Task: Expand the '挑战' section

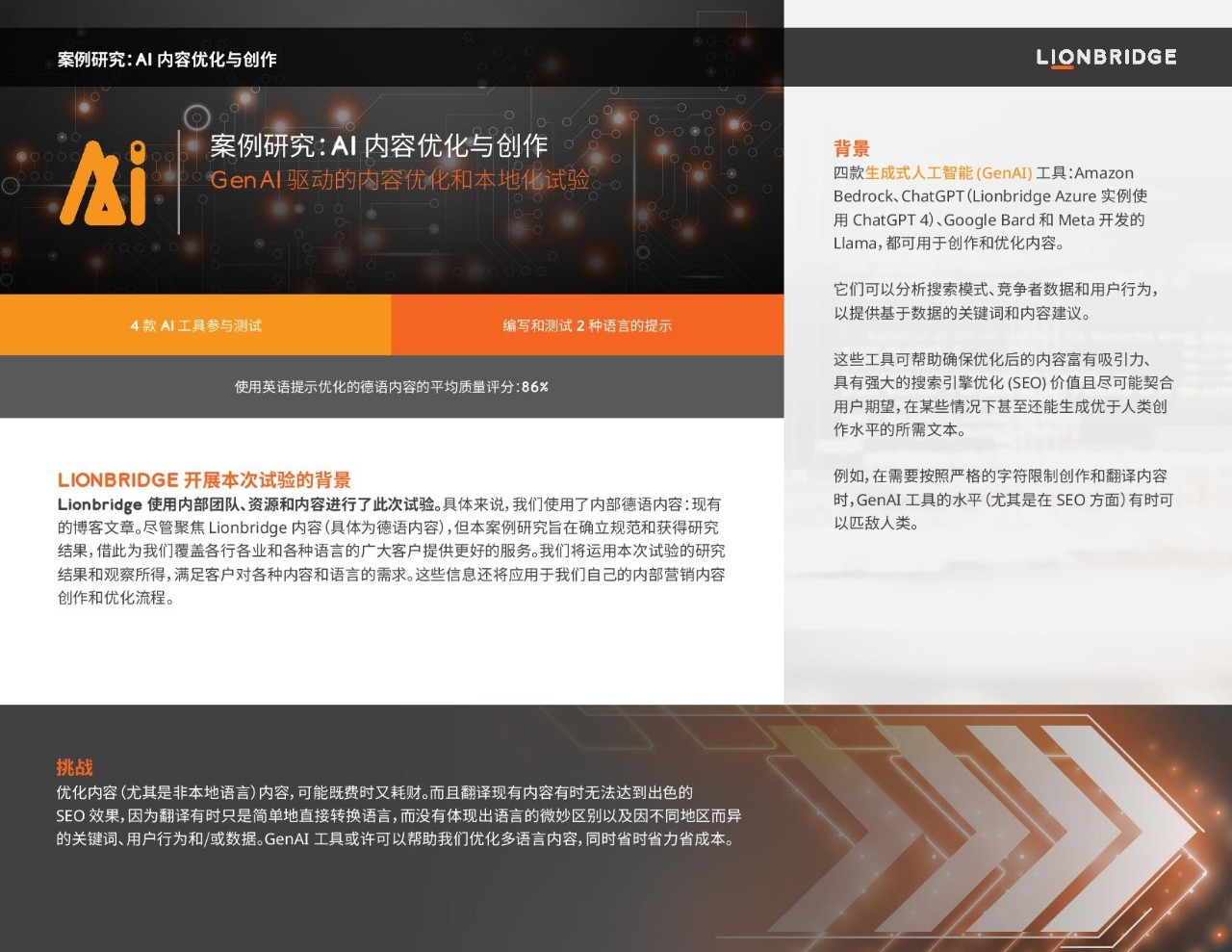Action: [x=75, y=767]
